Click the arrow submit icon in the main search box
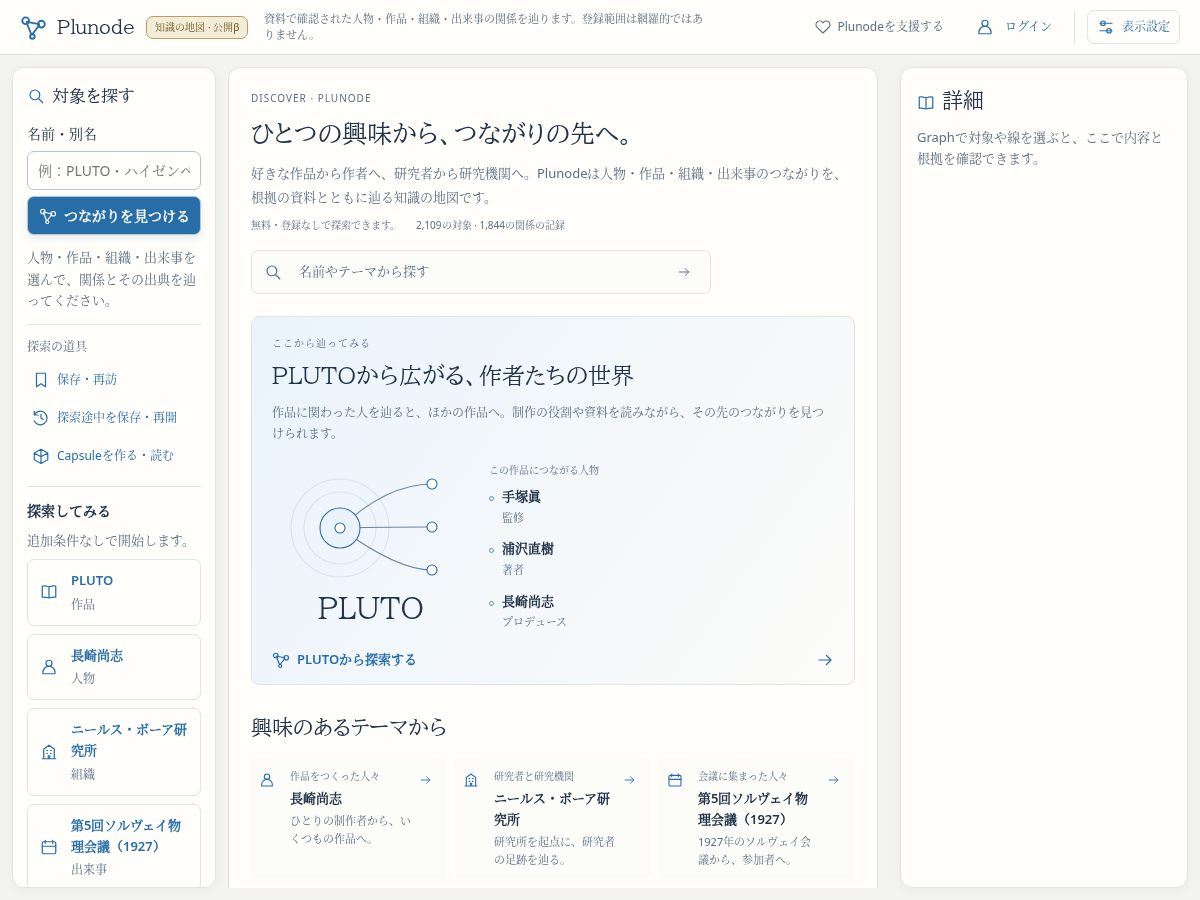Screen dimensions: 1200x900 (684, 272)
